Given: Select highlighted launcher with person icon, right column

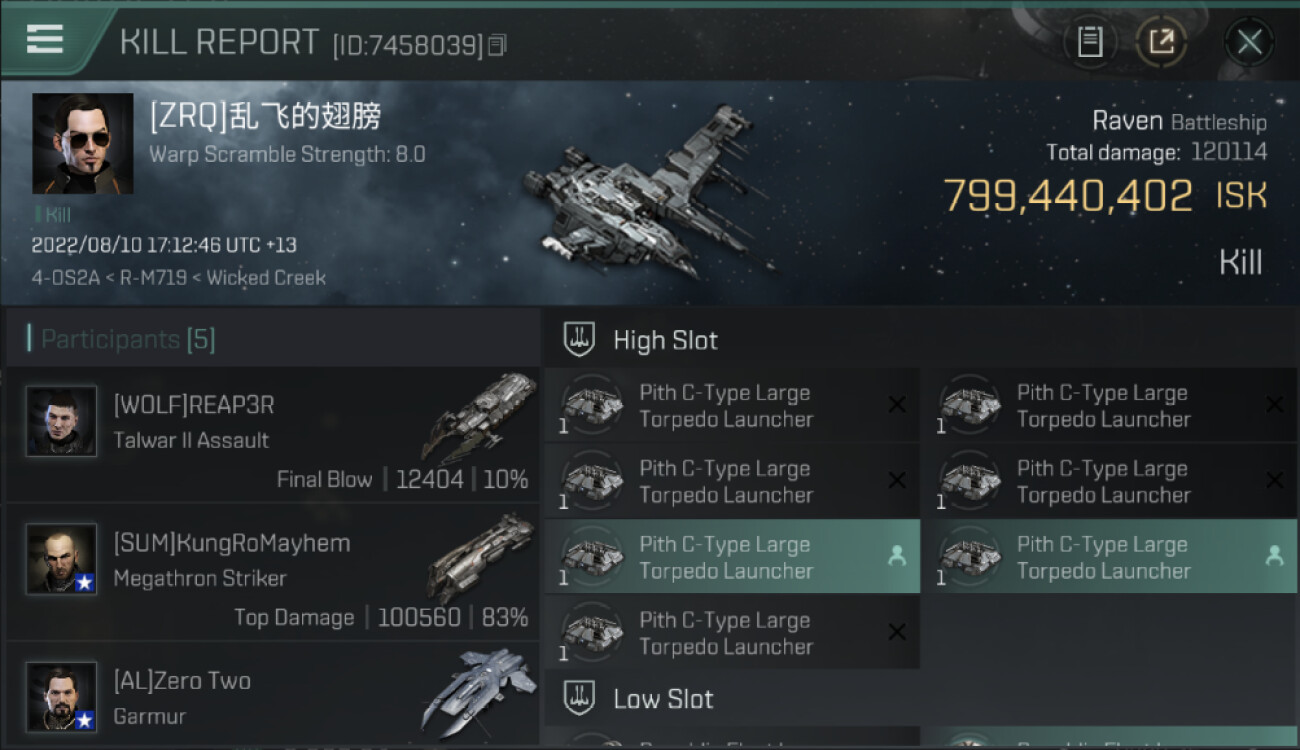Looking at the screenshot, I should (x=1110, y=557).
